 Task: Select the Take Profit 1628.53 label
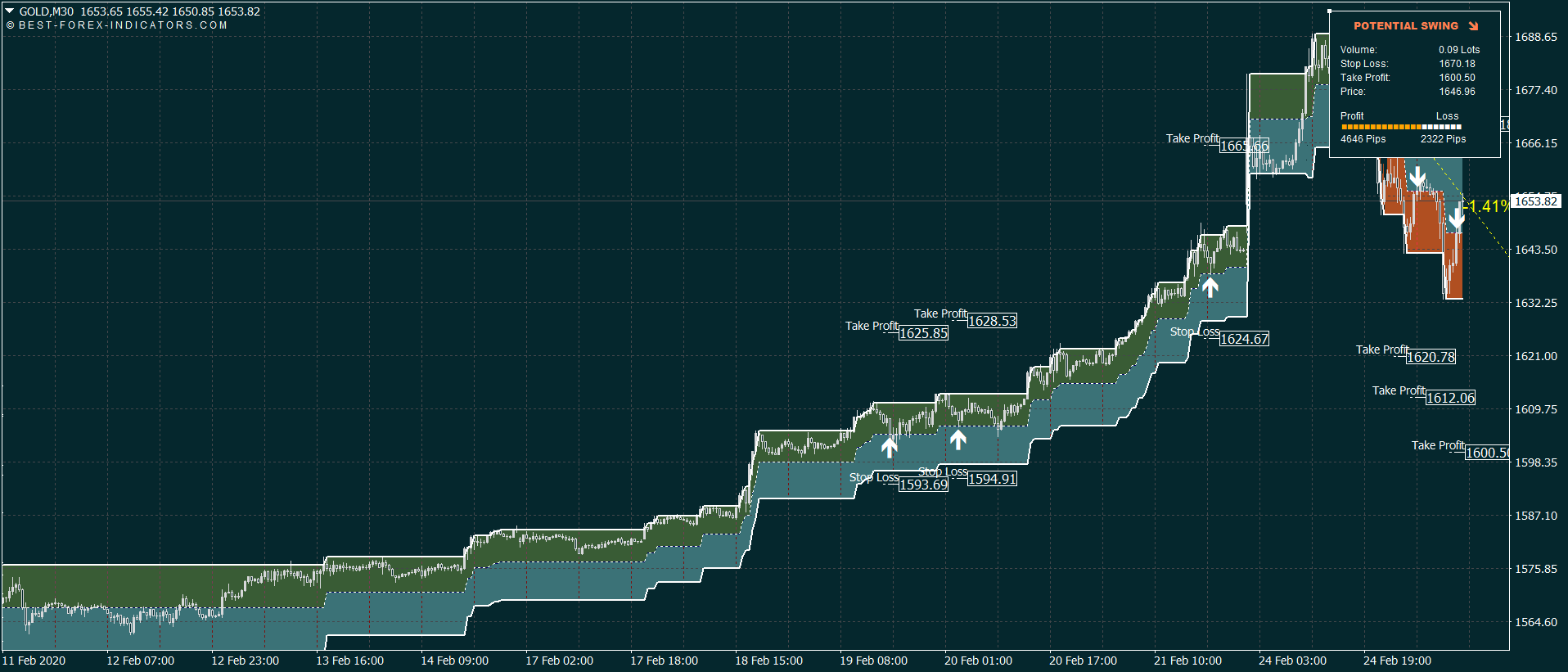click(x=939, y=314)
